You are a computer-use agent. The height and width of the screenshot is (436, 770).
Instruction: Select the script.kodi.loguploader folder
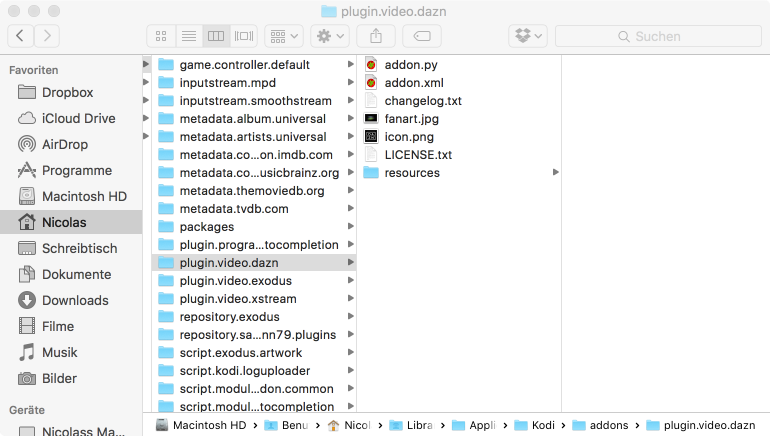254,371
